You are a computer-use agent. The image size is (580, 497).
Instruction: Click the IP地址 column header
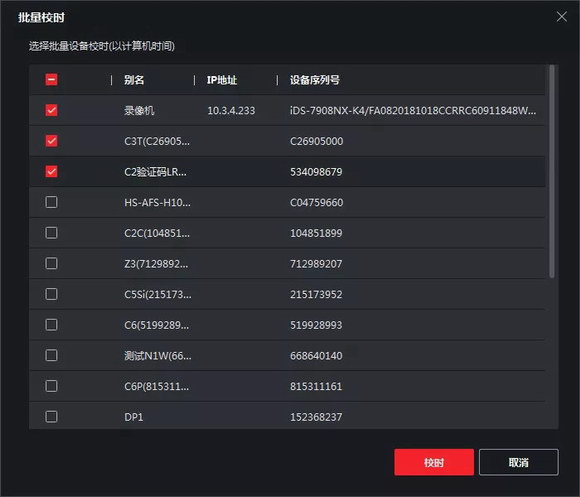click(x=222, y=80)
